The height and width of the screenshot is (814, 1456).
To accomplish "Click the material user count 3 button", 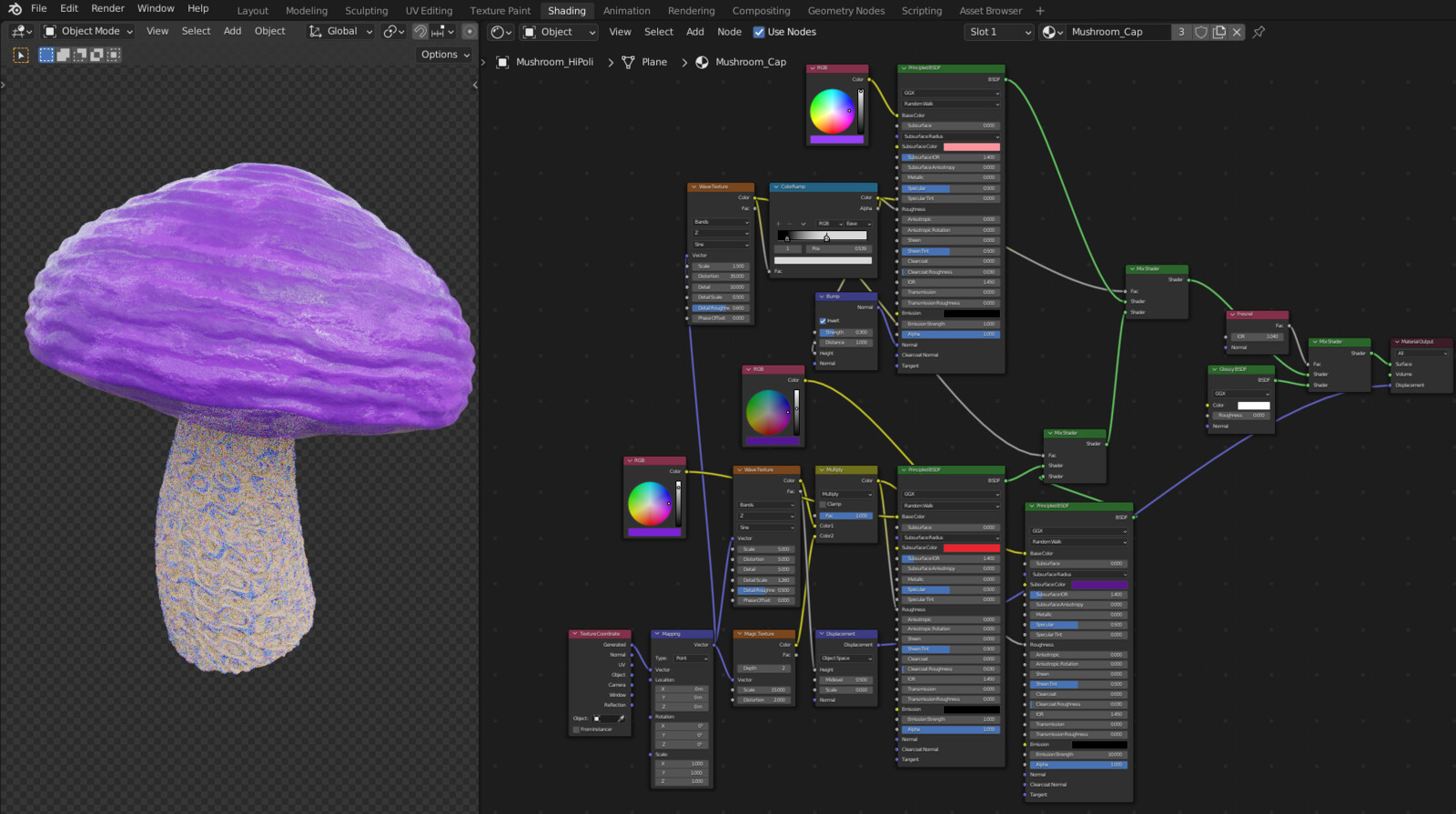I will 1182,32.
